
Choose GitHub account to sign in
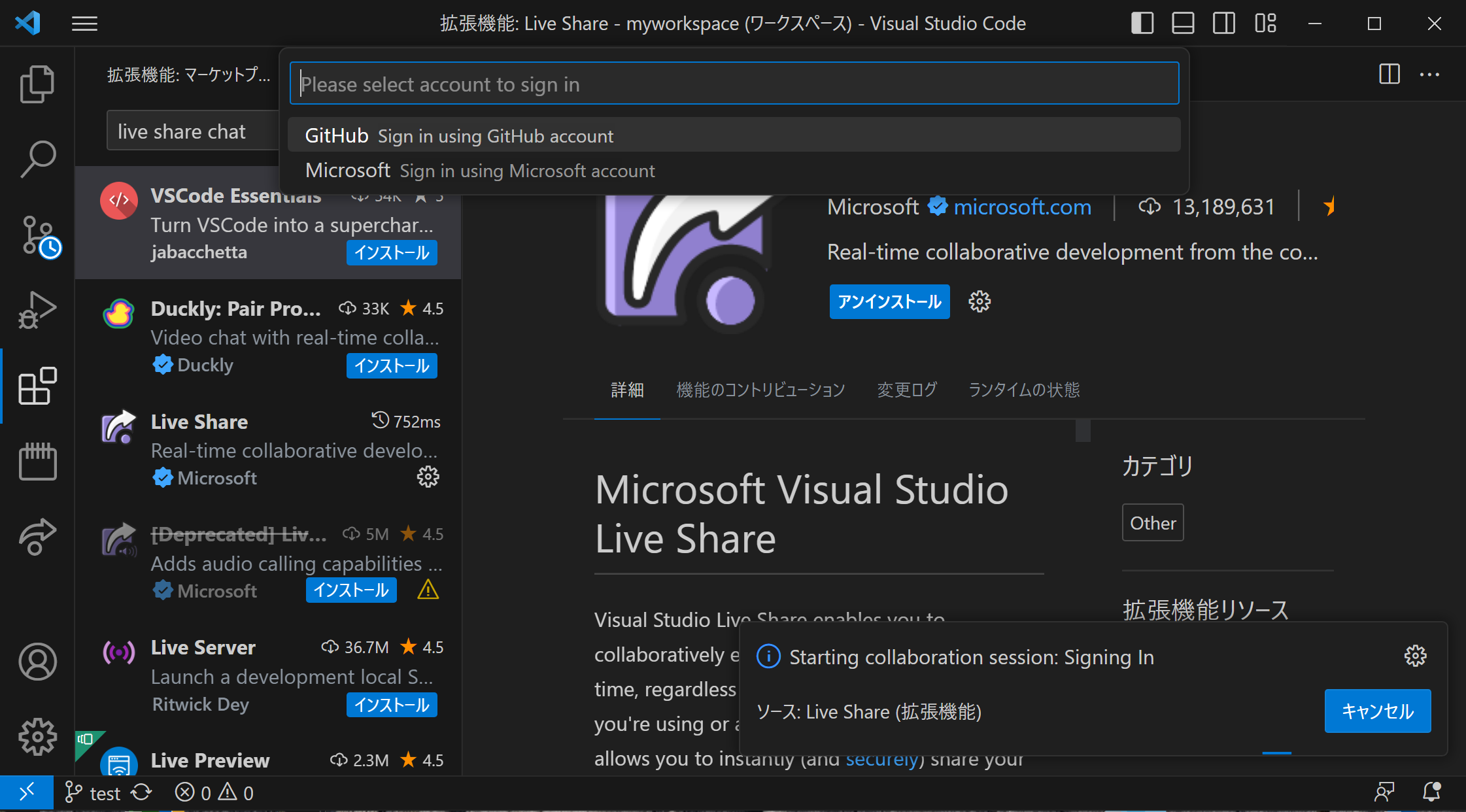tap(734, 135)
